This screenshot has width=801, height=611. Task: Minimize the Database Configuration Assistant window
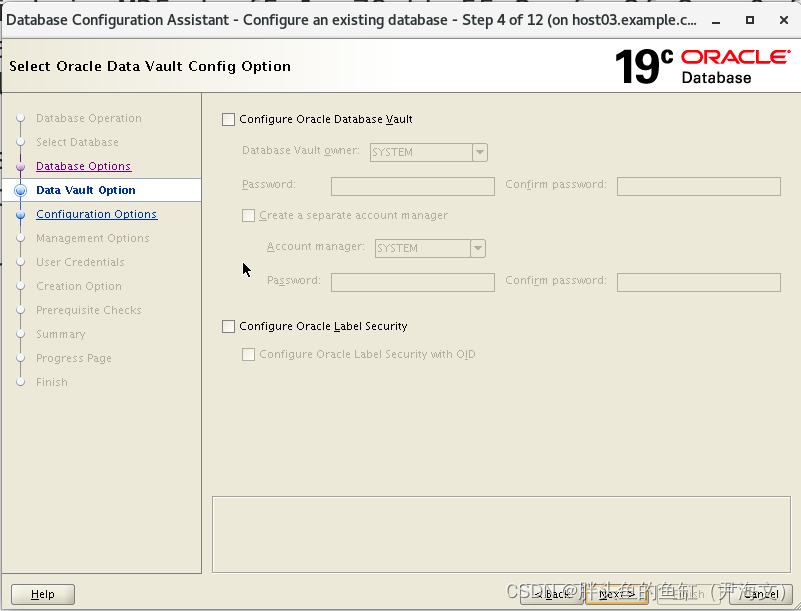tap(716, 20)
